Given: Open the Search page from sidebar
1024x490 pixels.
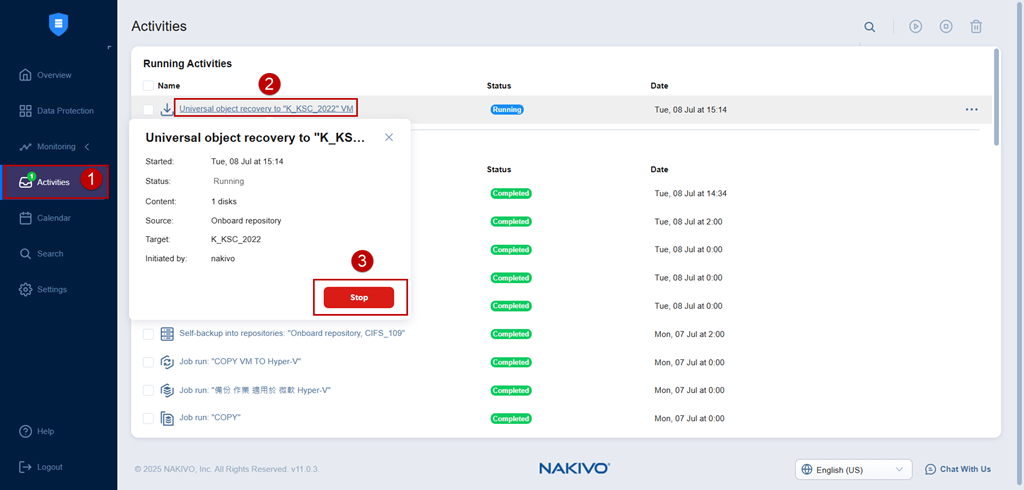Looking at the screenshot, I should 41,253.
